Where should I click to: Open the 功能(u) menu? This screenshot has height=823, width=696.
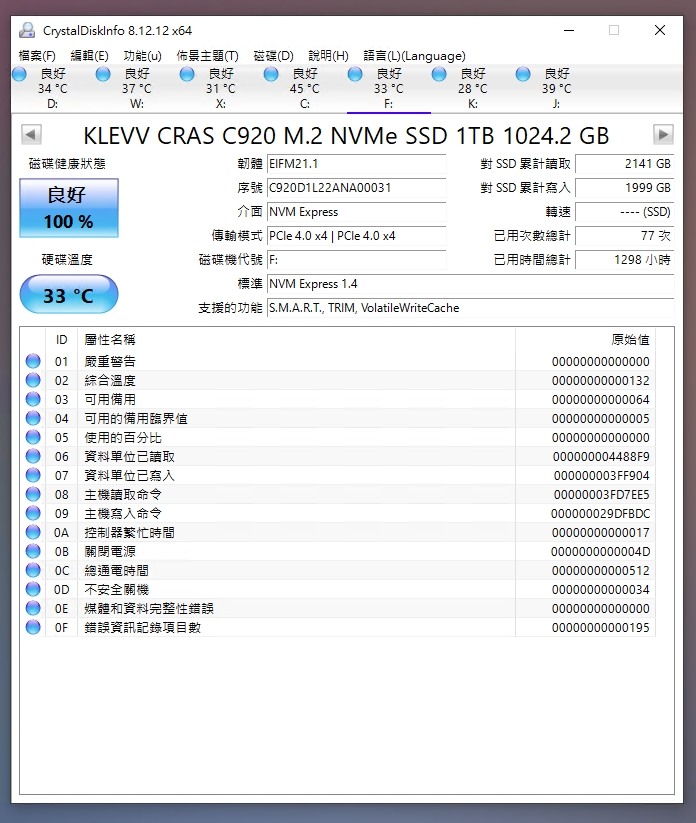(x=142, y=56)
